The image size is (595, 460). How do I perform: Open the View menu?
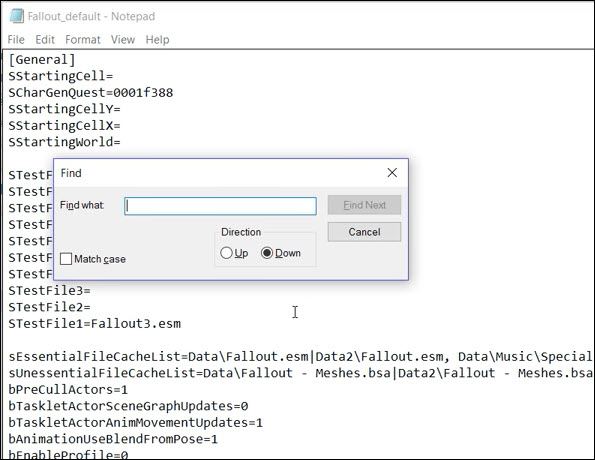pos(123,39)
